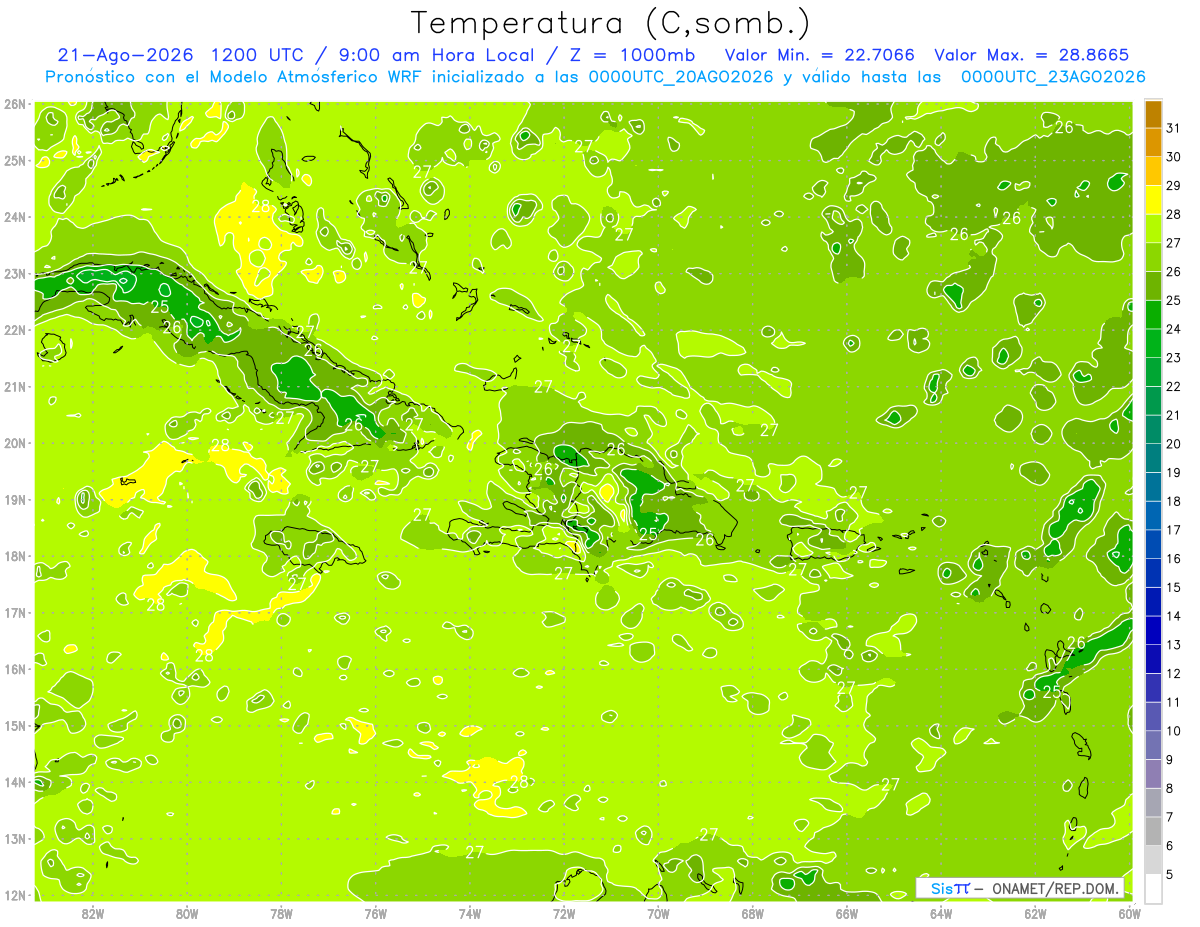The height and width of the screenshot is (927, 1200).
Task: Click the gray color bar segment between 6 and 7
Action: (x=1153, y=831)
